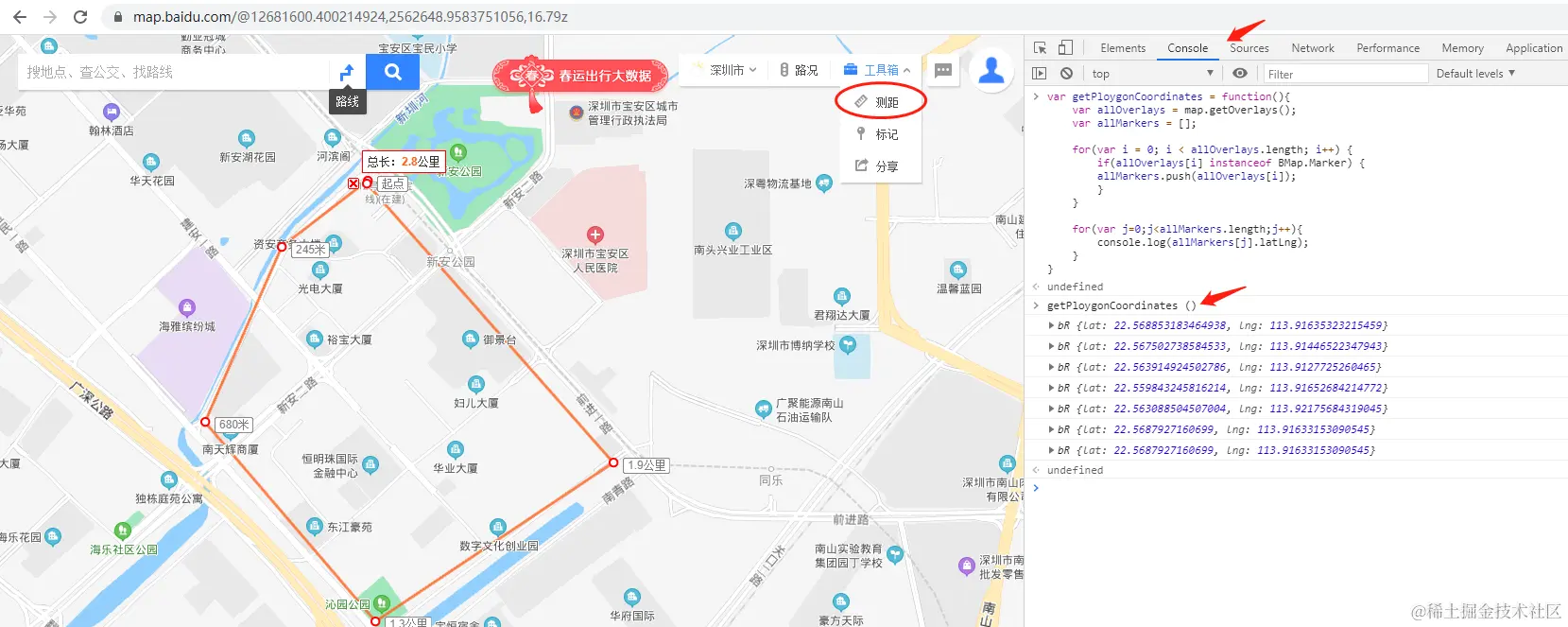Toggle live expression eye icon
This screenshot has height=627, width=1568.
pos(1240,73)
